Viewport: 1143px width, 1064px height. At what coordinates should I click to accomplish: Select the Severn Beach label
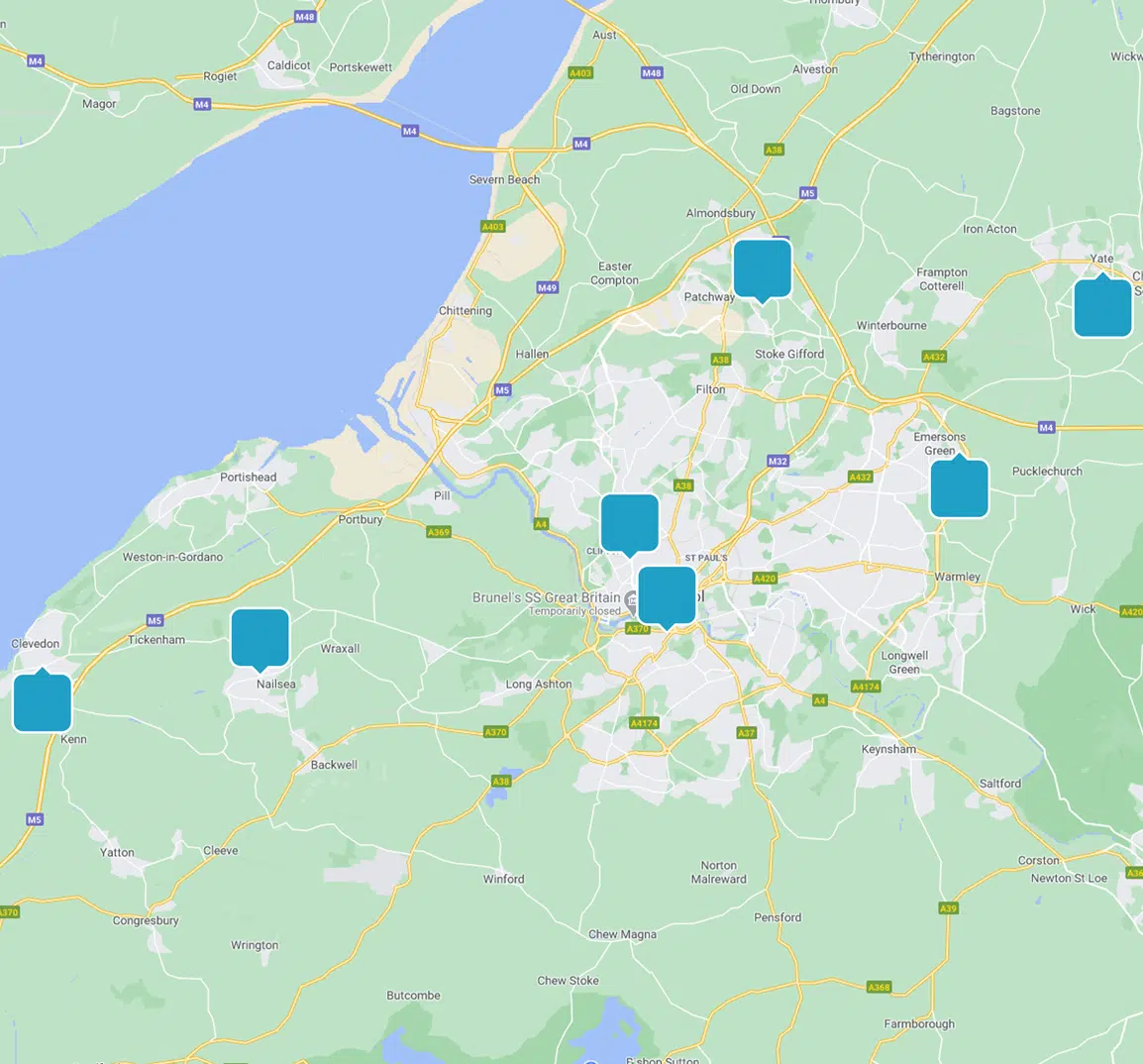tap(504, 180)
